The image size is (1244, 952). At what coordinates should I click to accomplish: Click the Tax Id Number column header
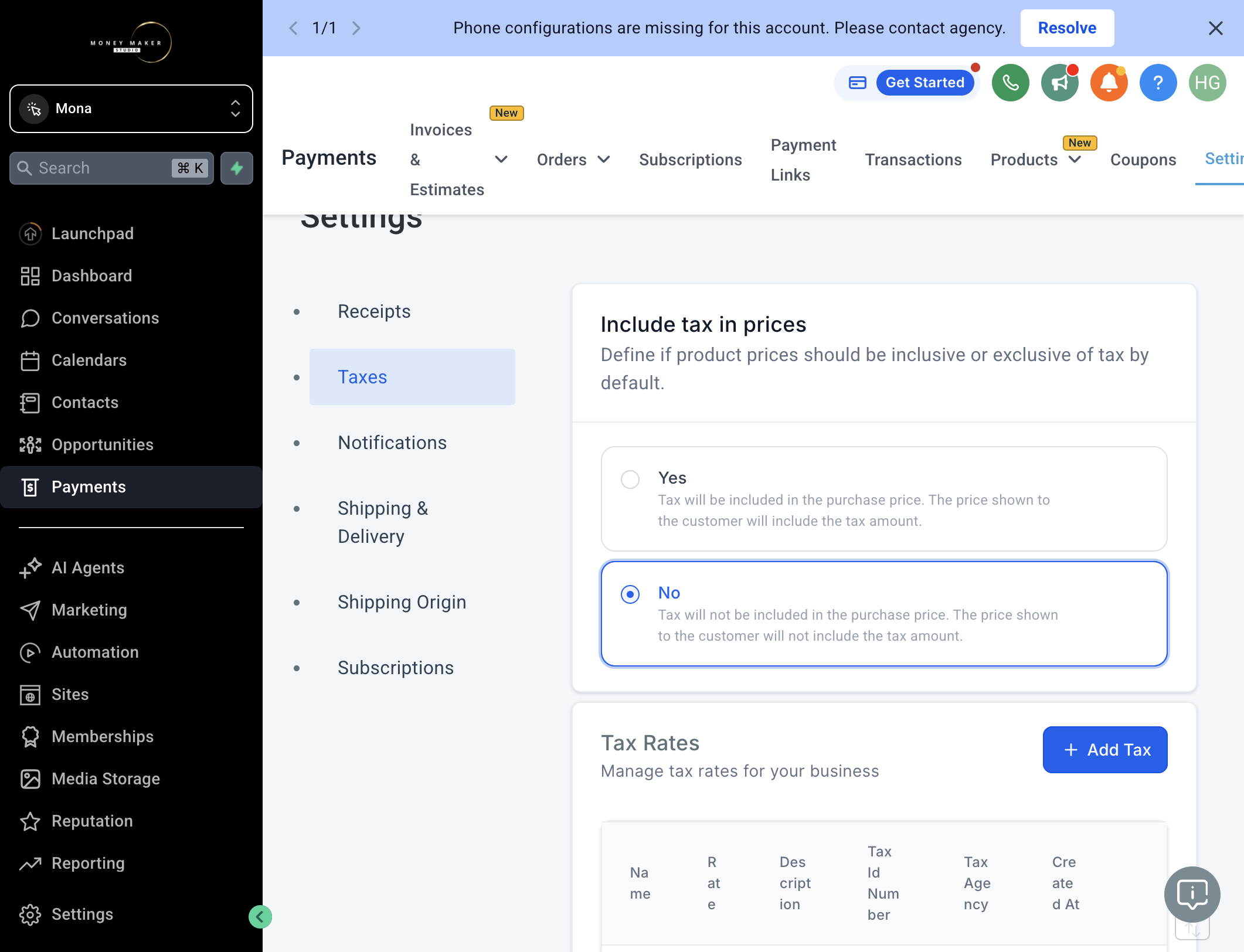tap(883, 883)
